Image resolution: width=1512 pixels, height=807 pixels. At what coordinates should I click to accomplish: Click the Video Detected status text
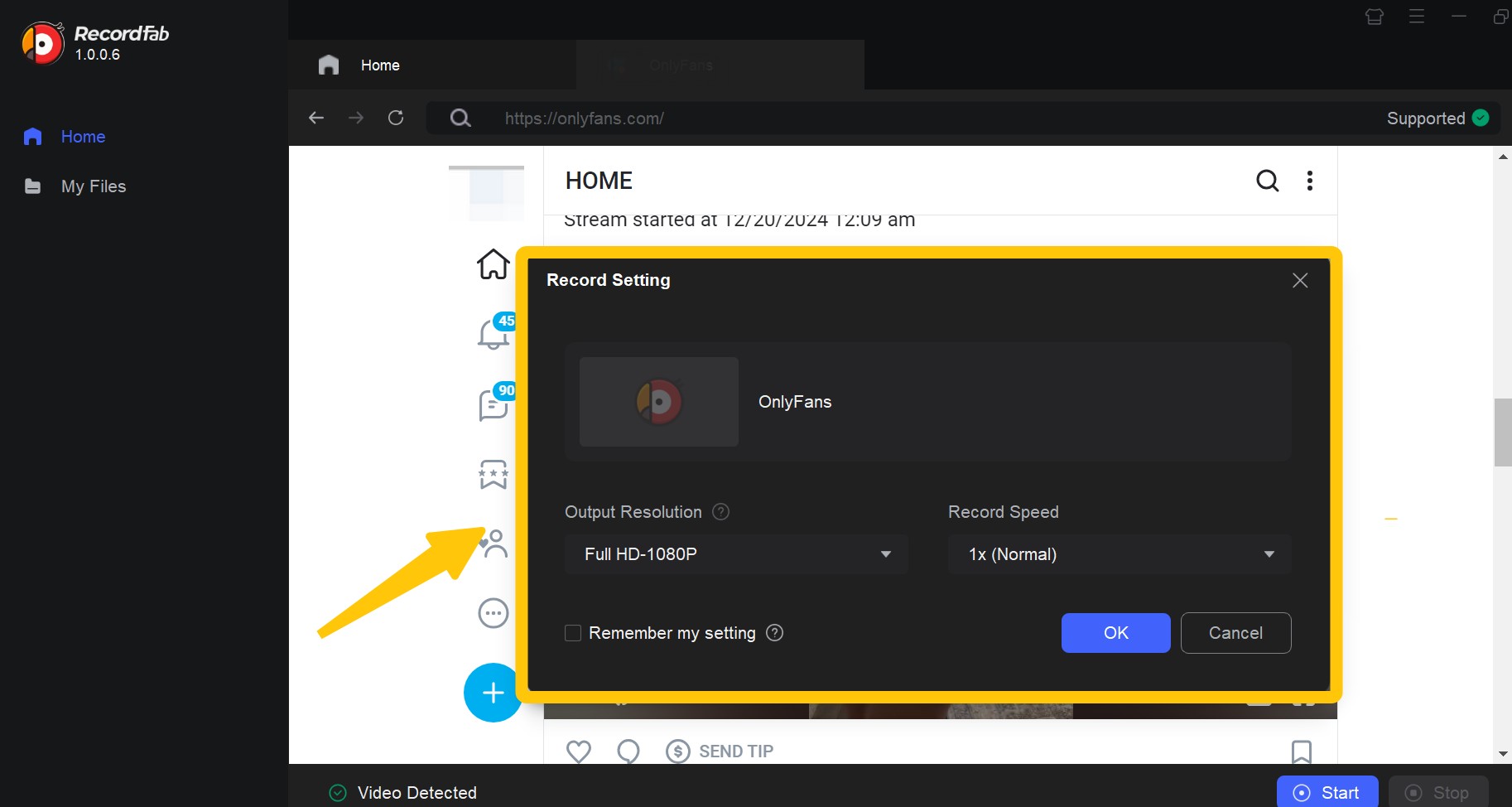[417, 793]
